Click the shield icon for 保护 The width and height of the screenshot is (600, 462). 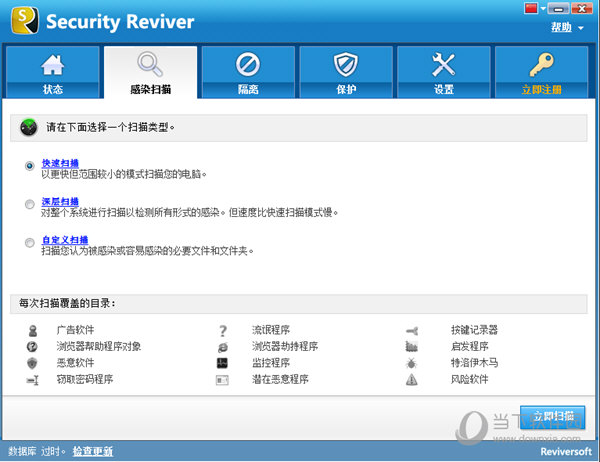(x=346, y=64)
